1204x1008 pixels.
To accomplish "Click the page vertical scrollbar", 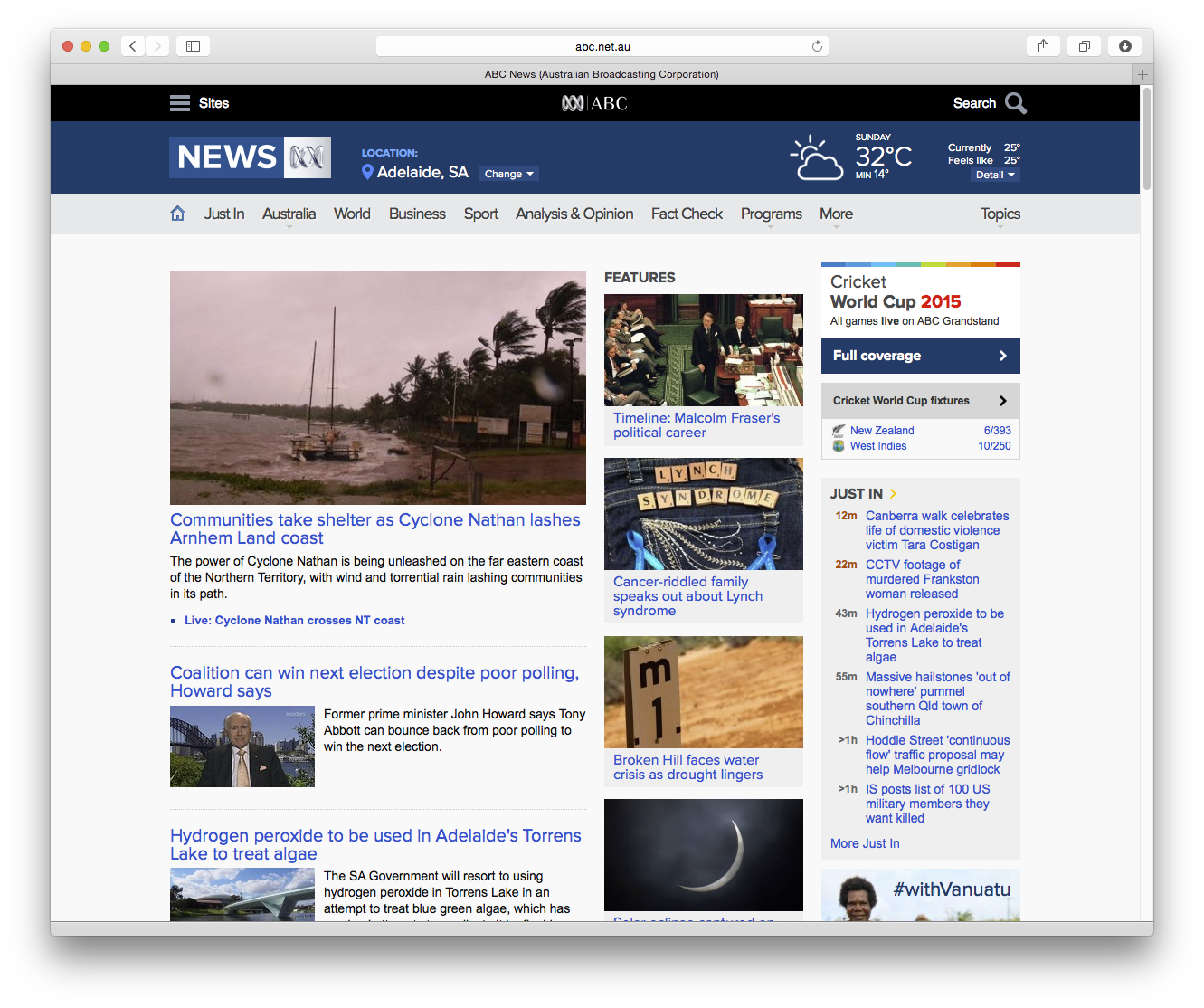I will point(1147,138).
